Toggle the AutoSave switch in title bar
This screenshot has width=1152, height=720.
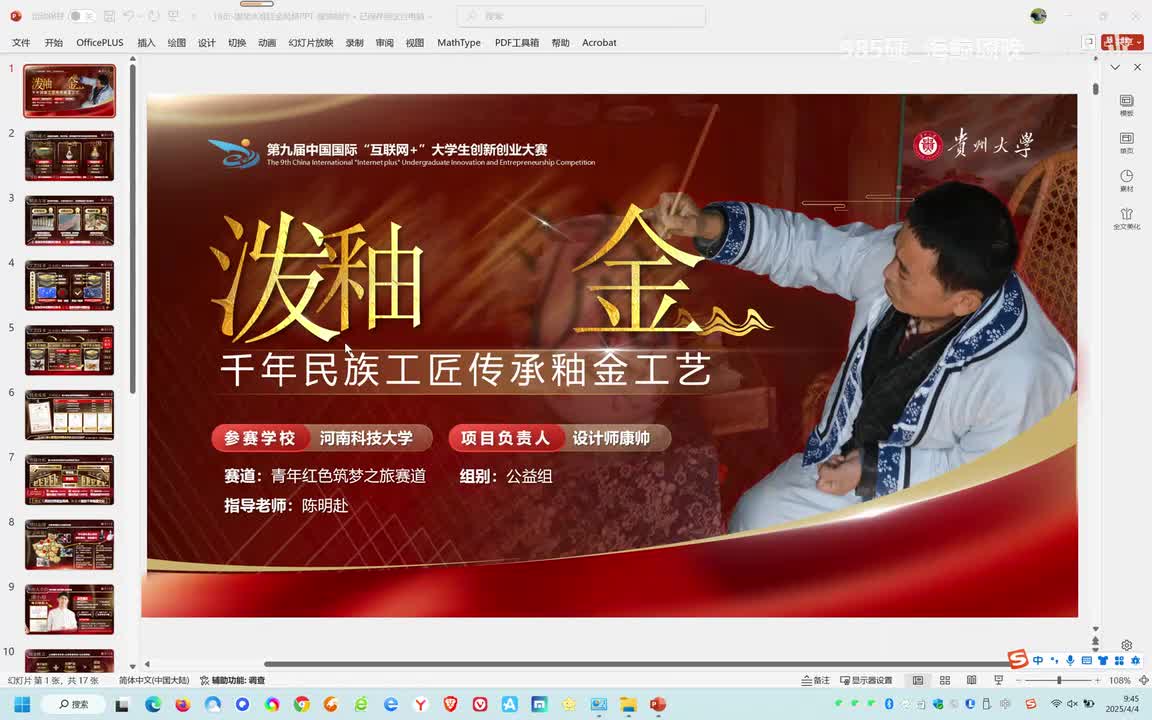click(81, 15)
